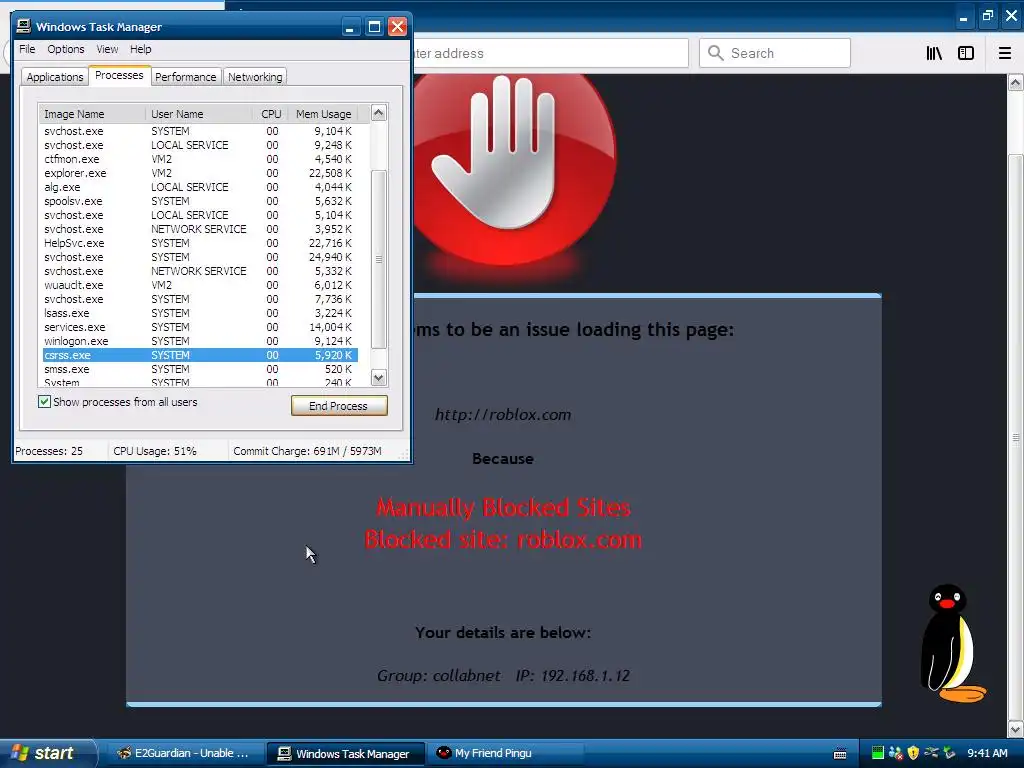Viewport: 1024px width, 768px height.
Task: Select the alg.exe process row
Action: (x=200, y=187)
